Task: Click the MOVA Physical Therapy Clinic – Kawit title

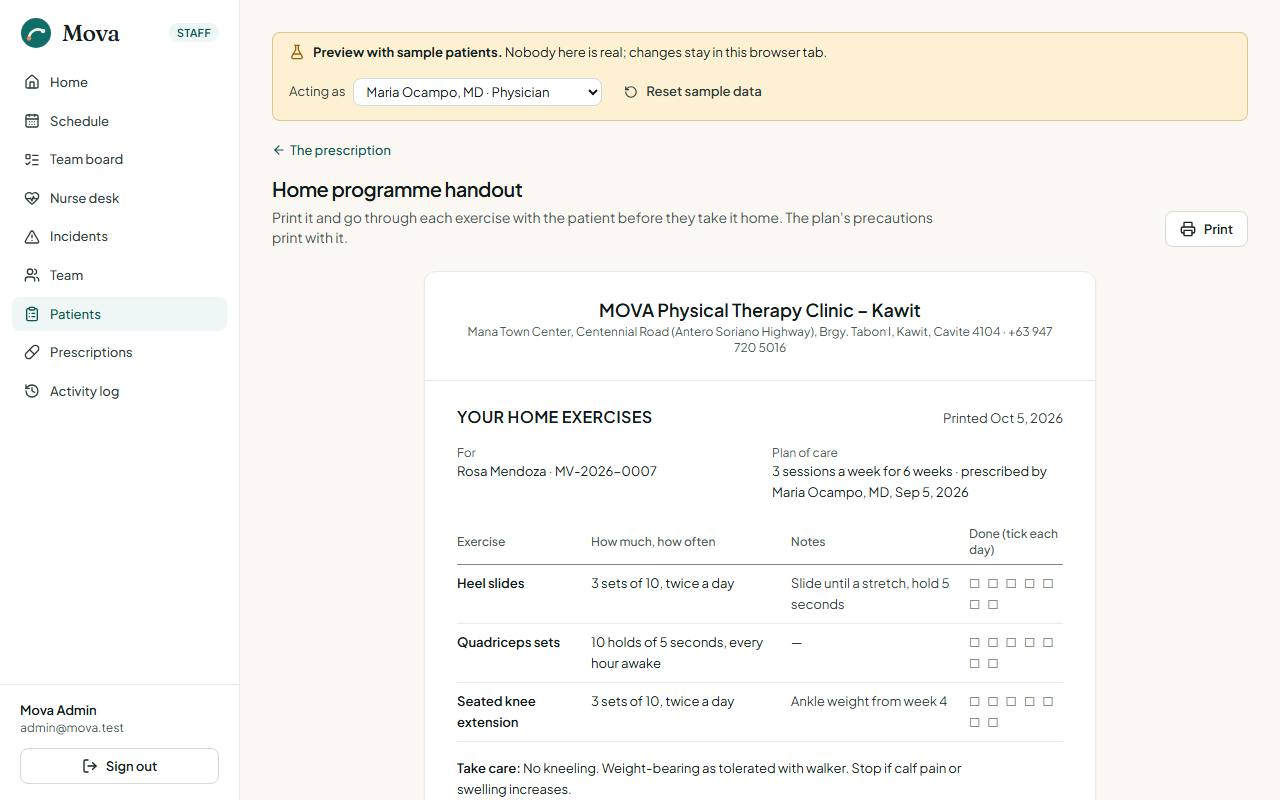Action: (760, 310)
